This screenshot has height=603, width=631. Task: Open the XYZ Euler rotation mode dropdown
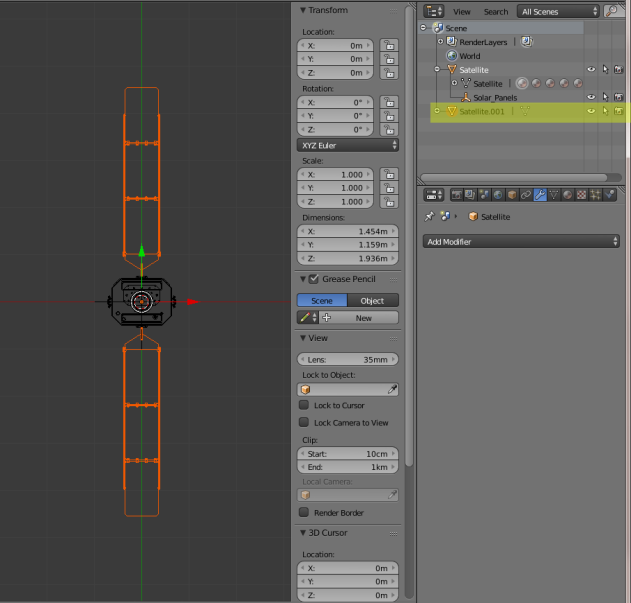pos(348,145)
